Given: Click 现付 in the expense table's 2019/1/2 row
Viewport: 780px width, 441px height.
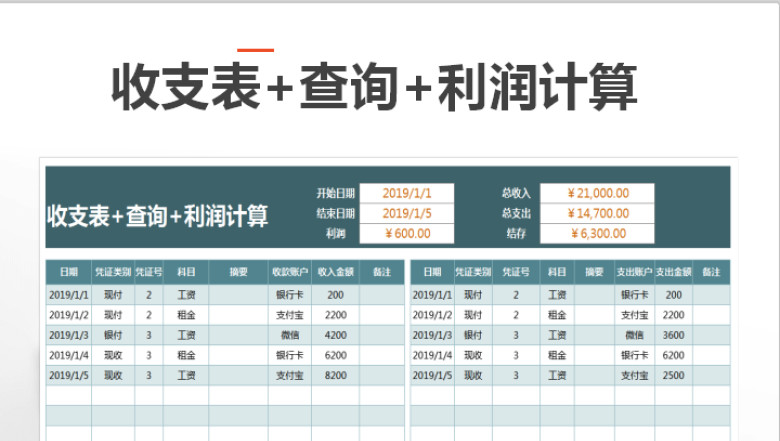Looking at the screenshot, I should click(473, 315).
